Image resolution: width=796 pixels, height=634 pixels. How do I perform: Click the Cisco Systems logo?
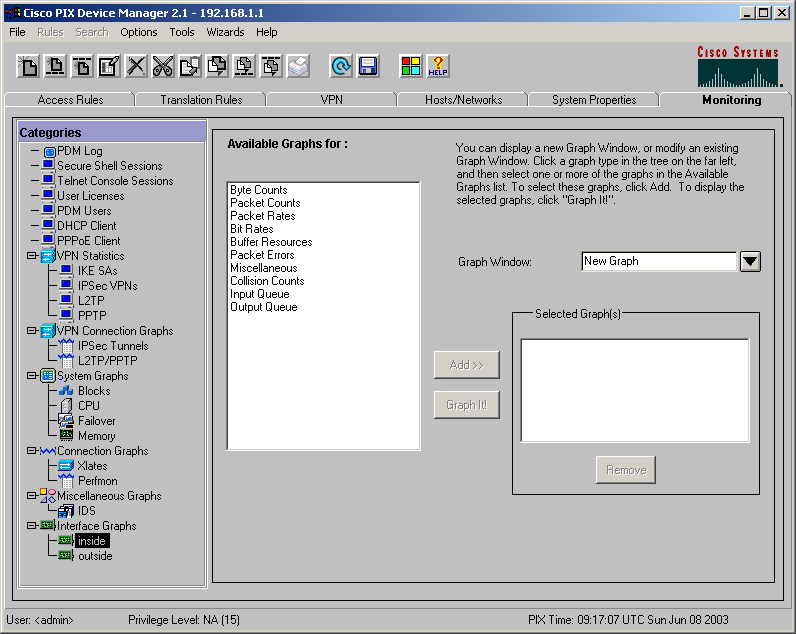[x=739, y=66]
